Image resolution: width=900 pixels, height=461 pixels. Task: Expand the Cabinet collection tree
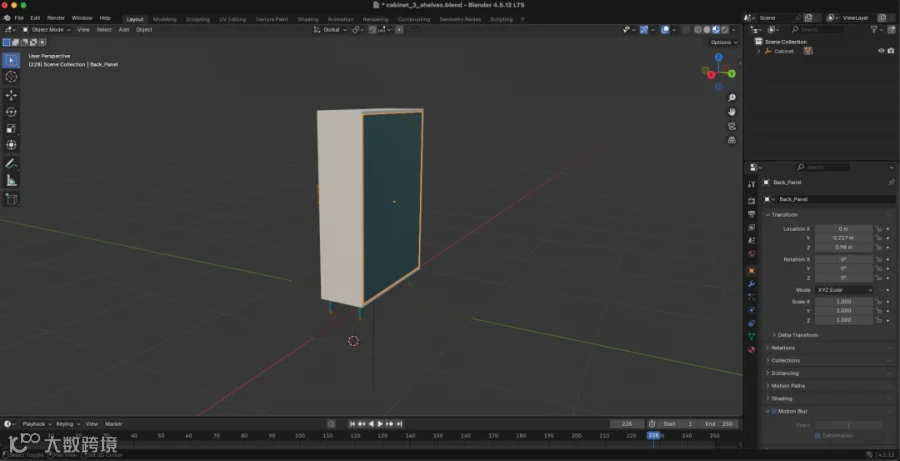pyautogui.click(x=759, y=51)
